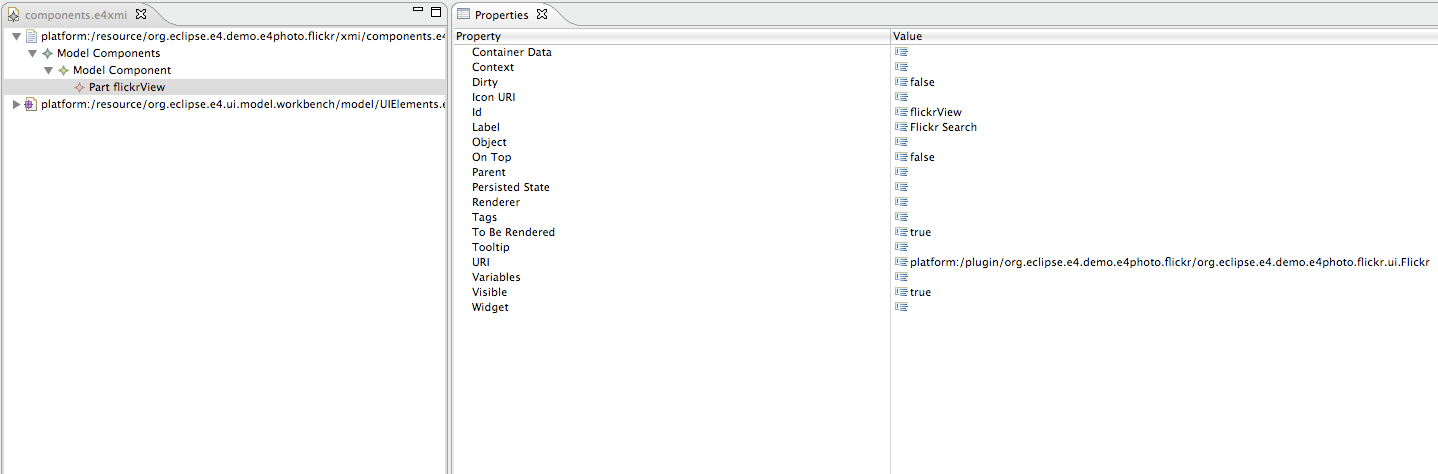Switch to the Properties tab

tap(500, 15)
